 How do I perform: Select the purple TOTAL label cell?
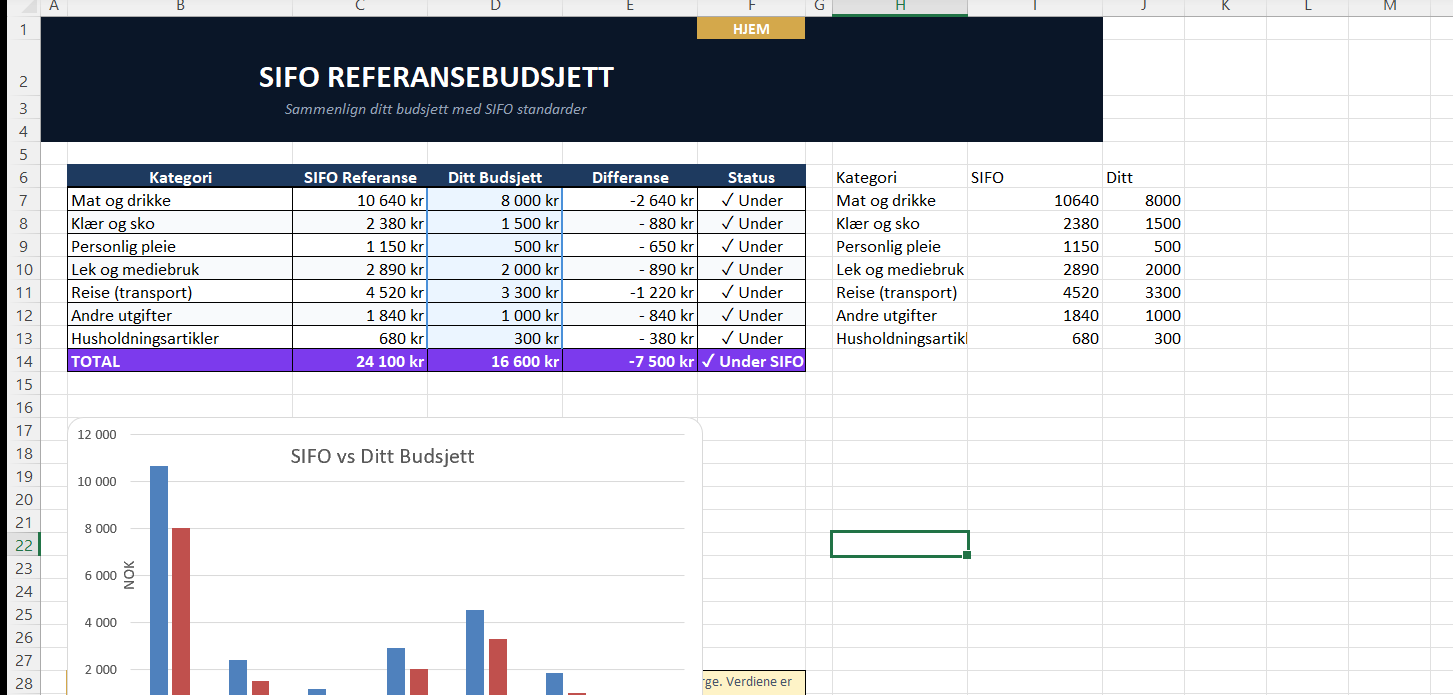click(x=179, y=361)
